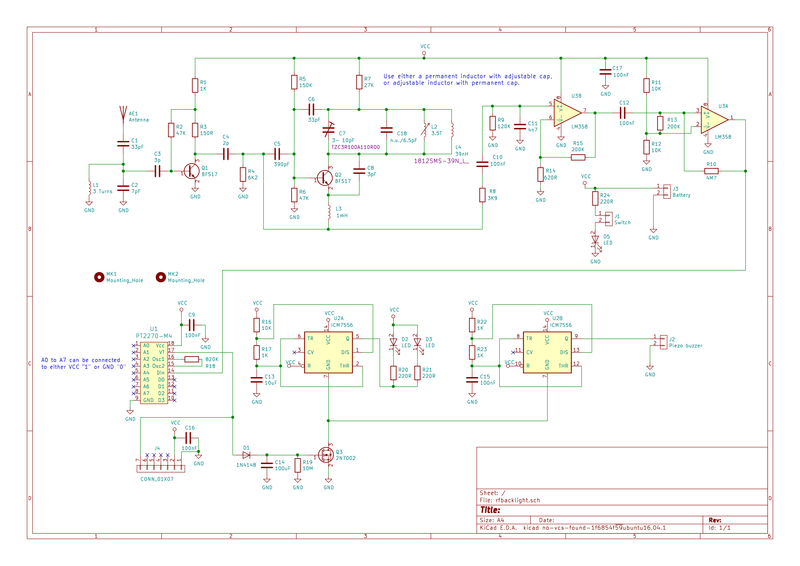
Task: Select transistor Q1 BFS17
Action: pyautogui.click(x=192, y=171)
